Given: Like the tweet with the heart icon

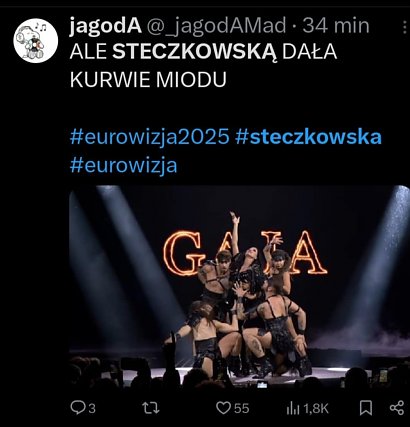Looking at the screenshot, I should point(223,408).
